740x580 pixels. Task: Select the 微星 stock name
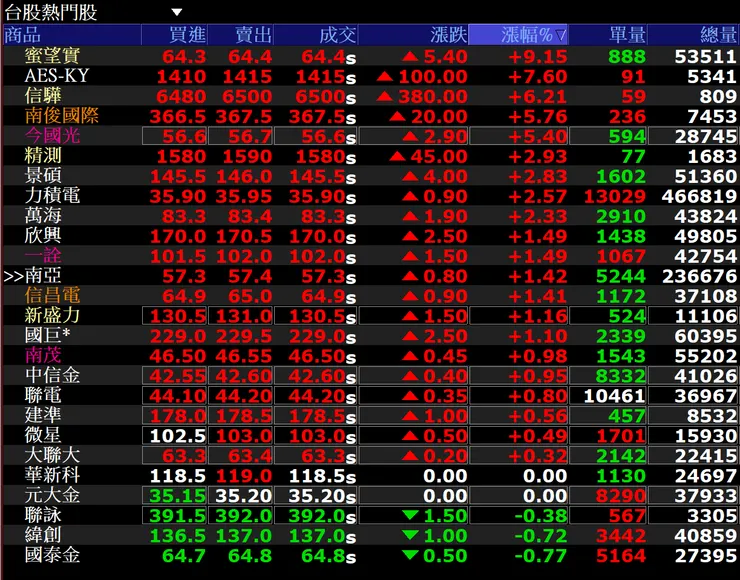[x=43, y=435]
